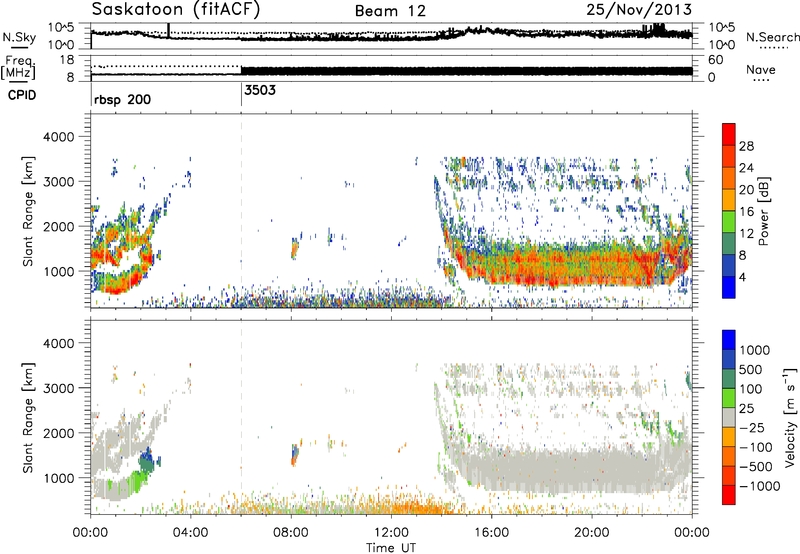Click the CPID marker line beside "rbsp 200"

(91, 93)
